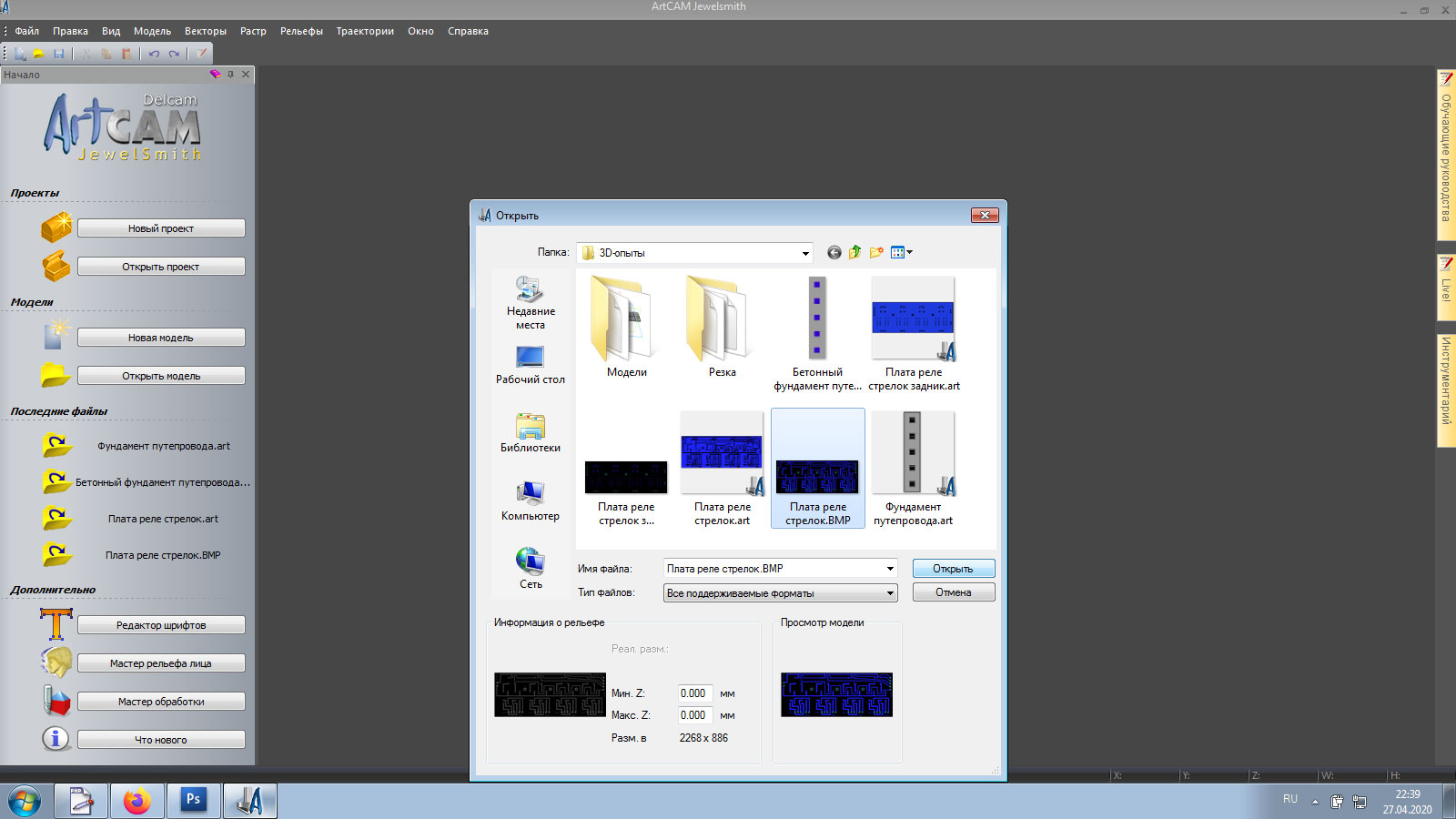
Task: Select Сеть in places bar
Action: point(531,570)
